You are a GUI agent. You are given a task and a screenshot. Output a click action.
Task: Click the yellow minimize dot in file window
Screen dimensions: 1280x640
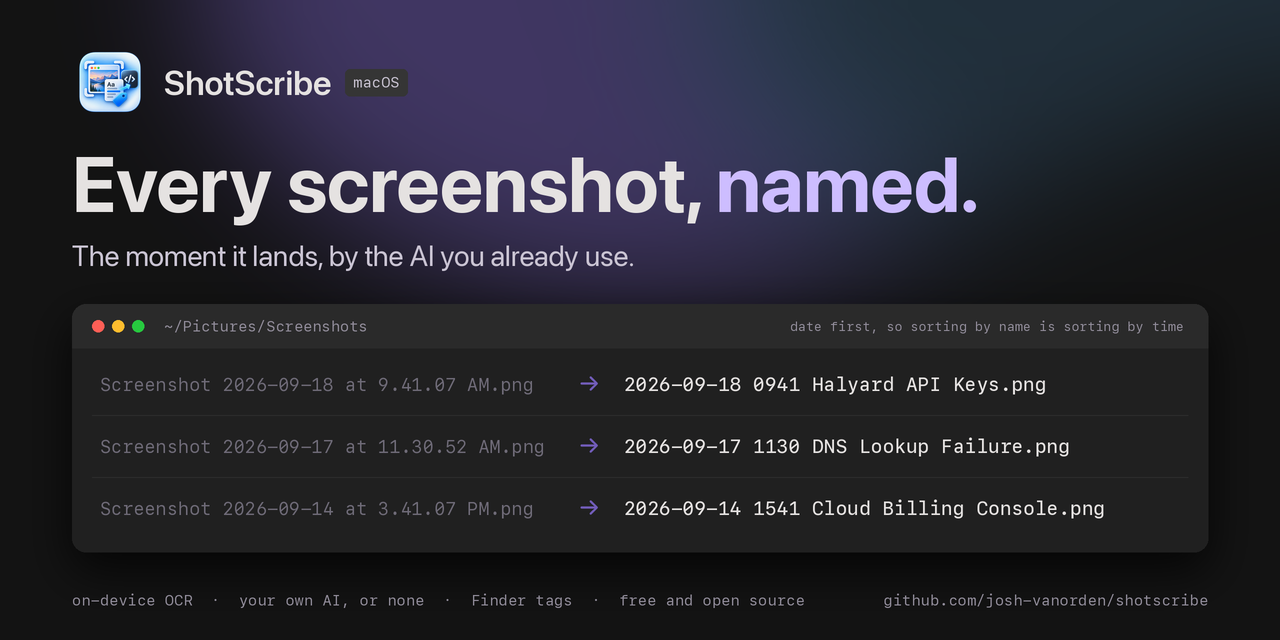pyautogui.click(x=118, y=326)
